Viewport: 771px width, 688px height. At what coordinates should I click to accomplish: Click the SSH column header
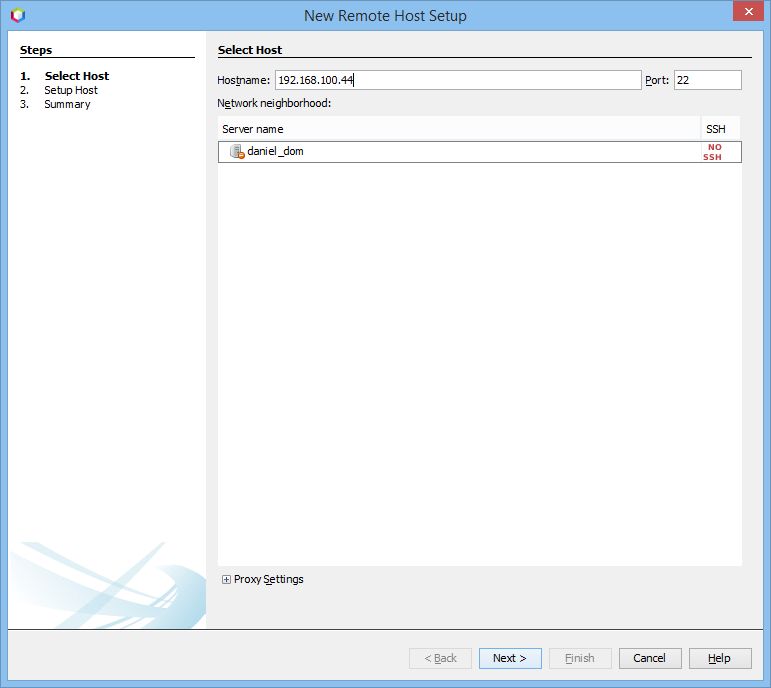[x=715, y=129]
